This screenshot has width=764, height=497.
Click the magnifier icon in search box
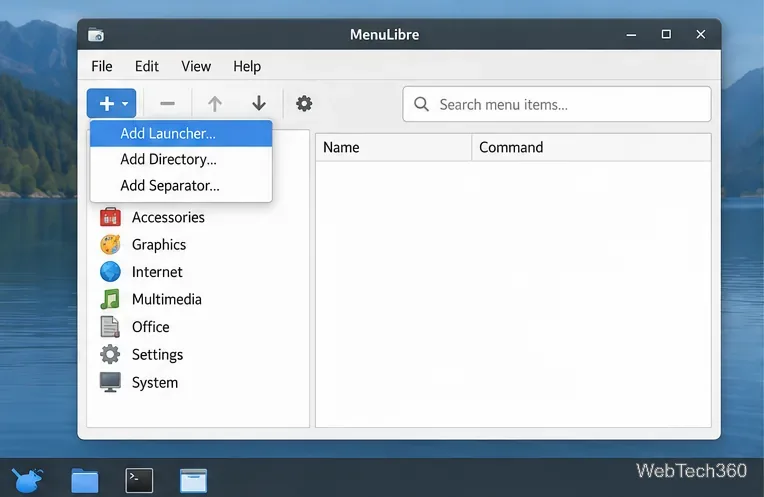click(x=421, y=104)
